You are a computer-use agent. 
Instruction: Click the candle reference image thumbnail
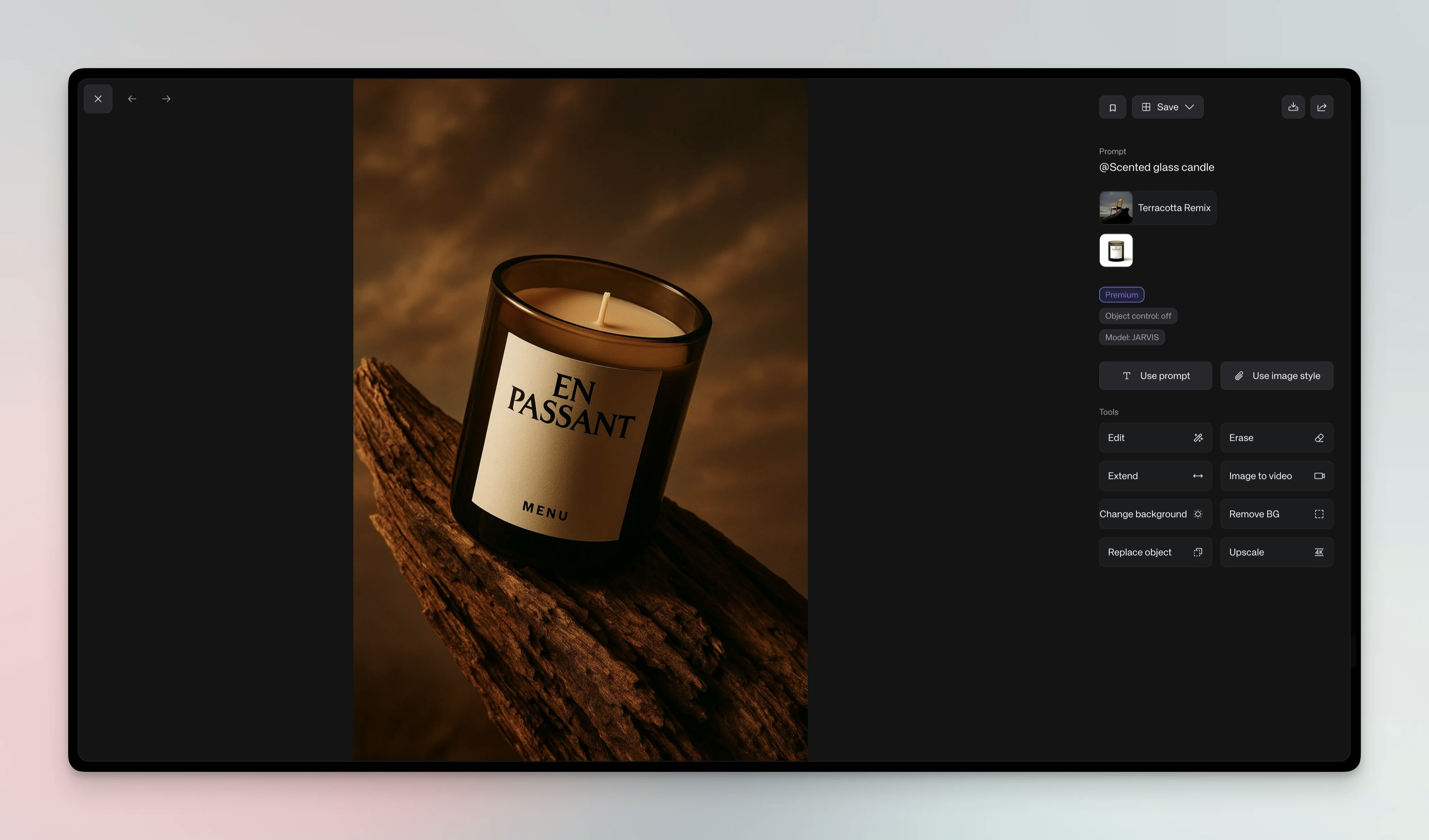click(1116, 250)
